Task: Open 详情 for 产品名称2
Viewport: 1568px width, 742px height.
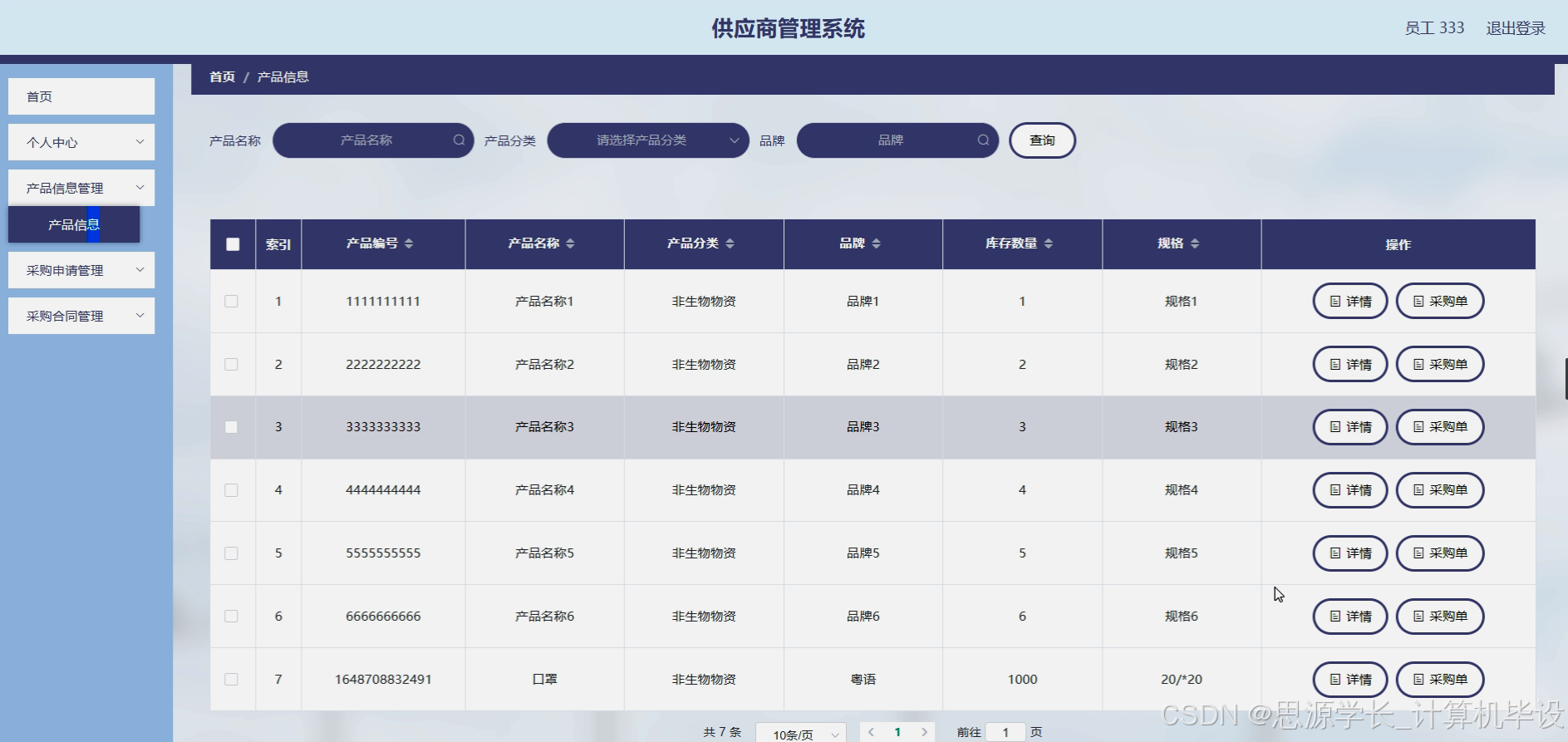Action: (1350, 364)
